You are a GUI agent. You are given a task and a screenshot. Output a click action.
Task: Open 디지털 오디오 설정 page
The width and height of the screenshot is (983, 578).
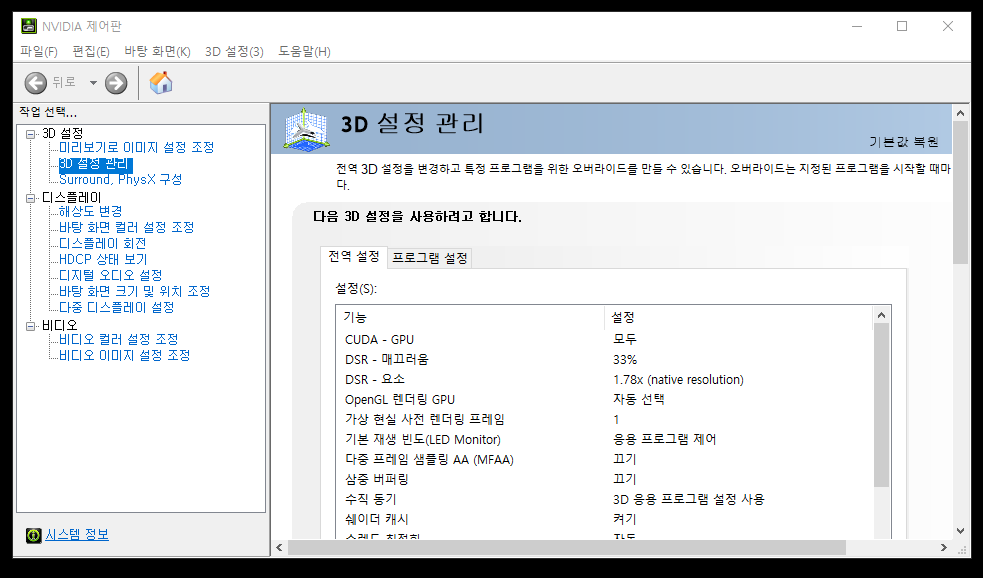110,275
